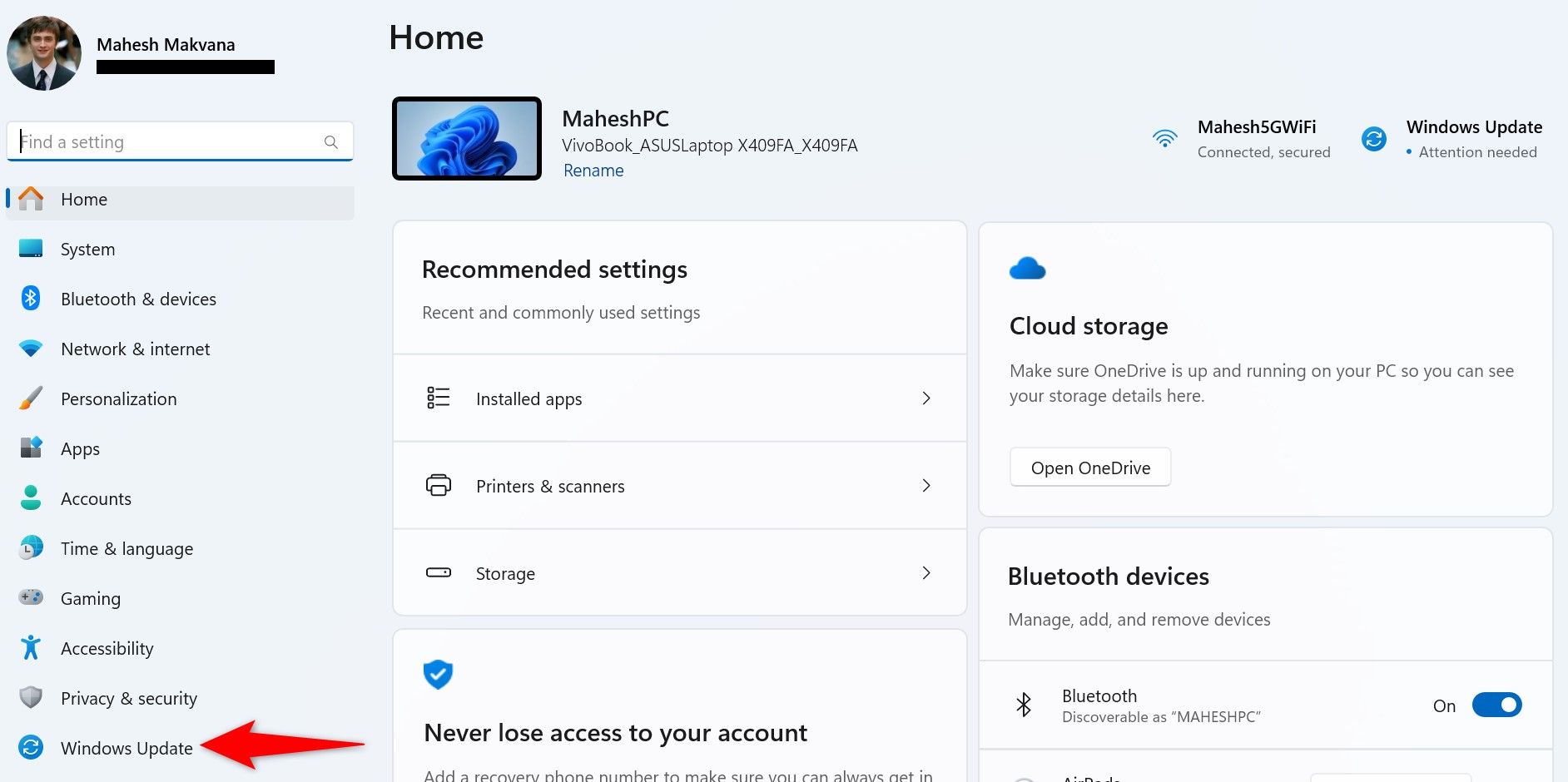Click the blue shield checkmark icon
Screen dimensions: 1568x782
(438, 674)
